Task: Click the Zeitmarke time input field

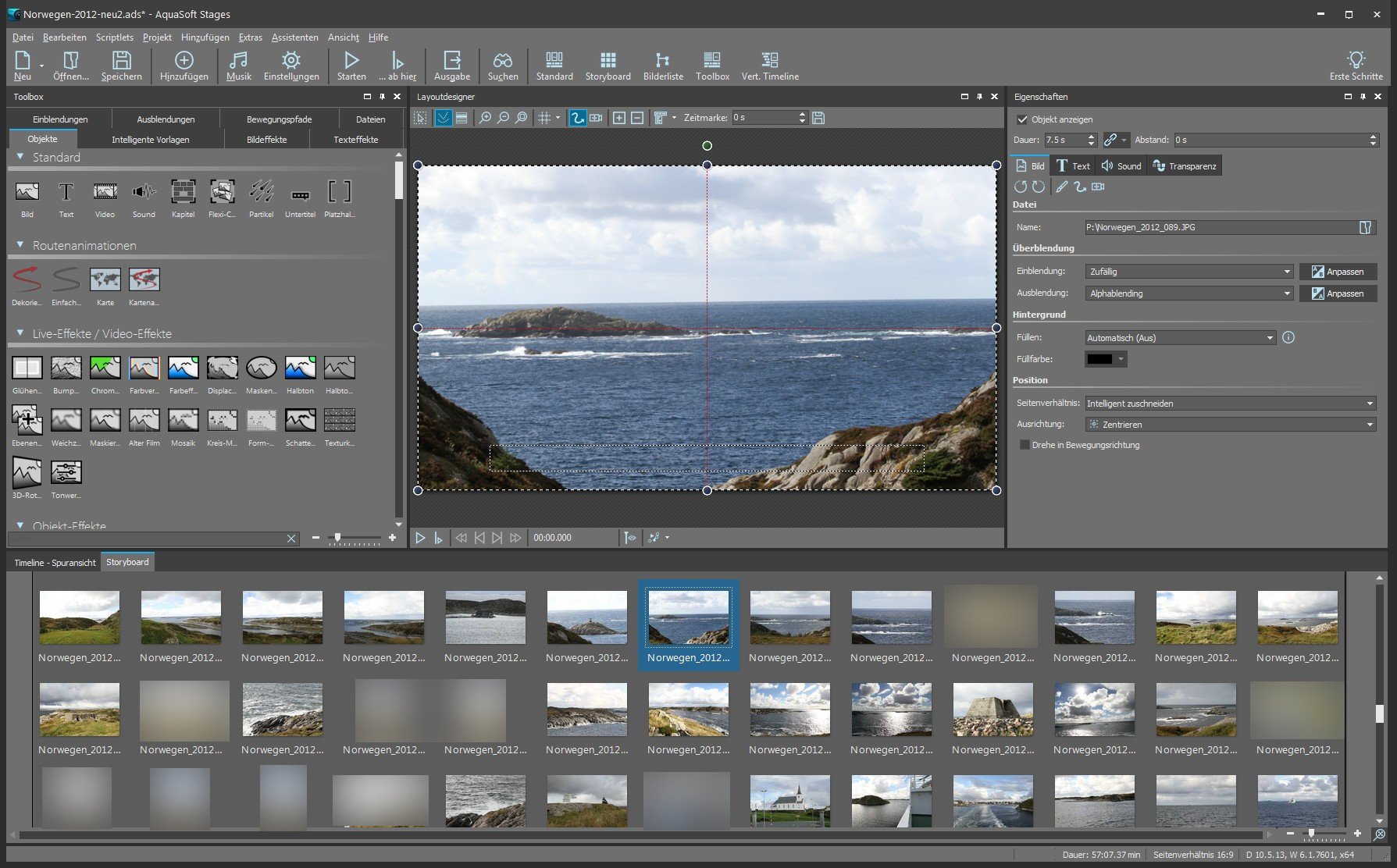Action: [x=763, y=118]
